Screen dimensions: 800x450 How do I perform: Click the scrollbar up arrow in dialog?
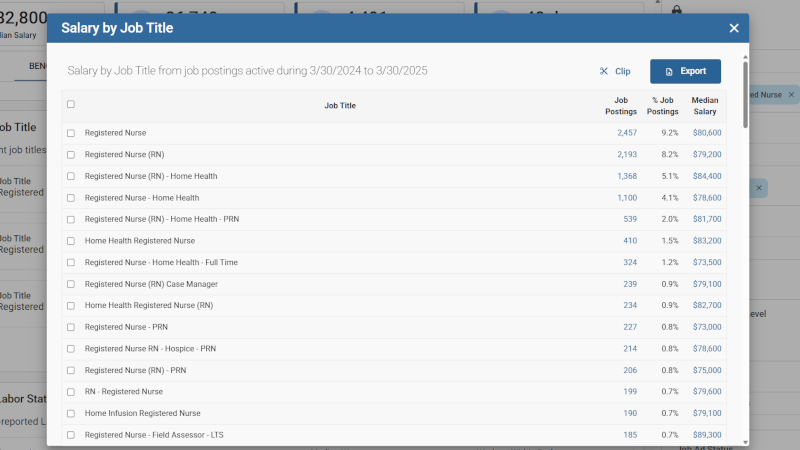click(745, 57)
